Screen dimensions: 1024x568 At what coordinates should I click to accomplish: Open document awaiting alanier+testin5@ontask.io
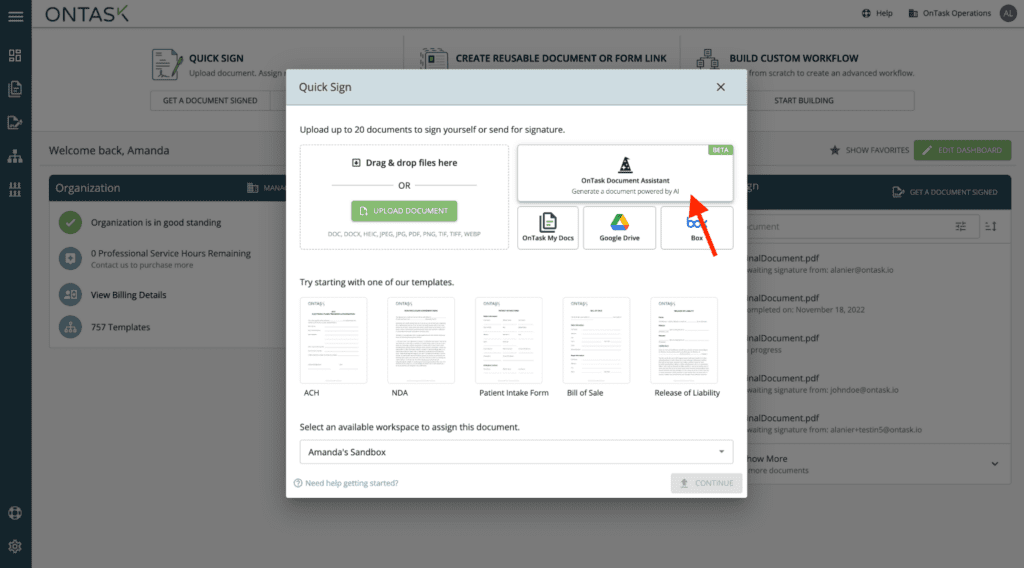click(x=878, y=424)
